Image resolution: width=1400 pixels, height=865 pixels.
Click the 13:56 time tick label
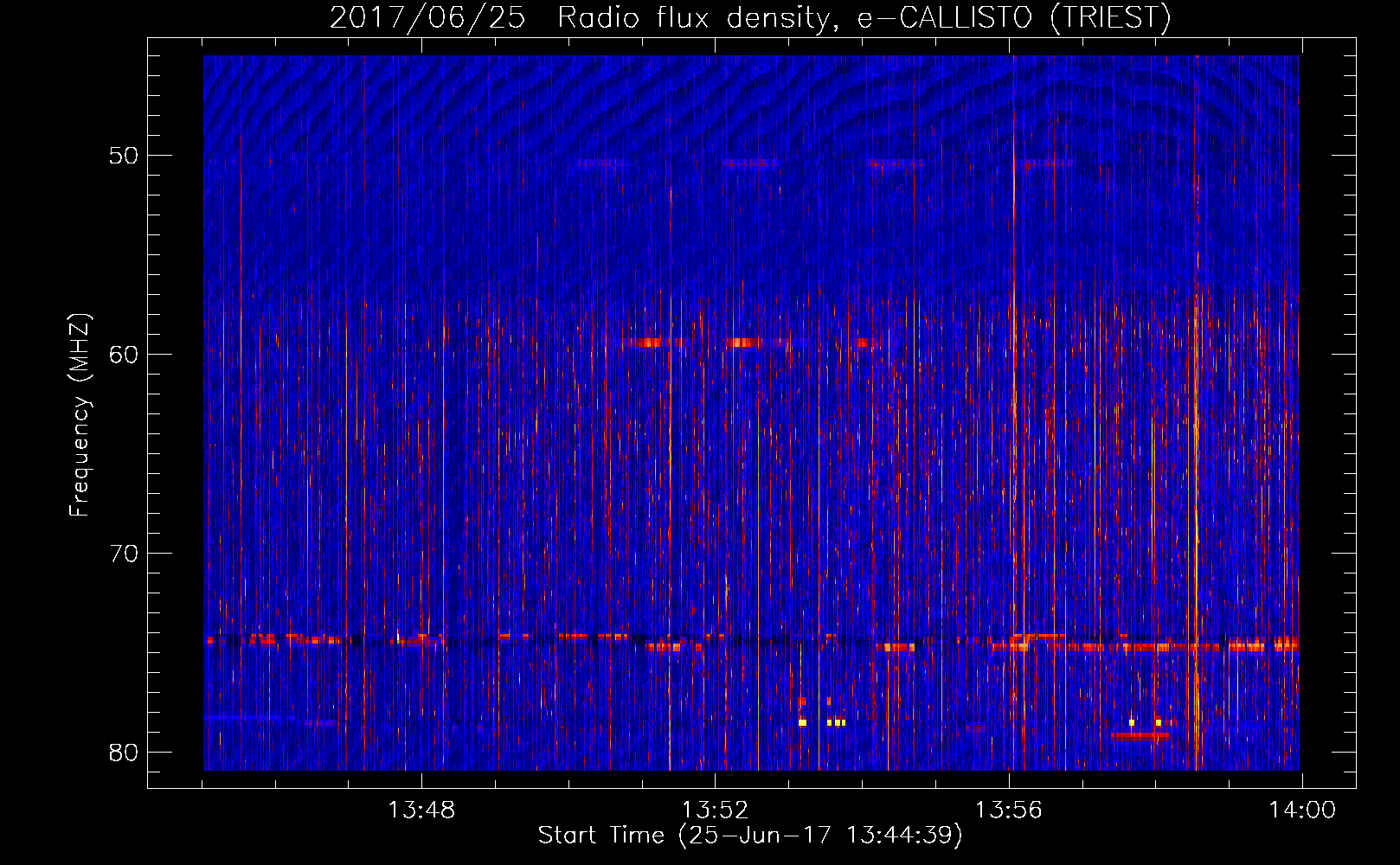(x=1009, y=811)
